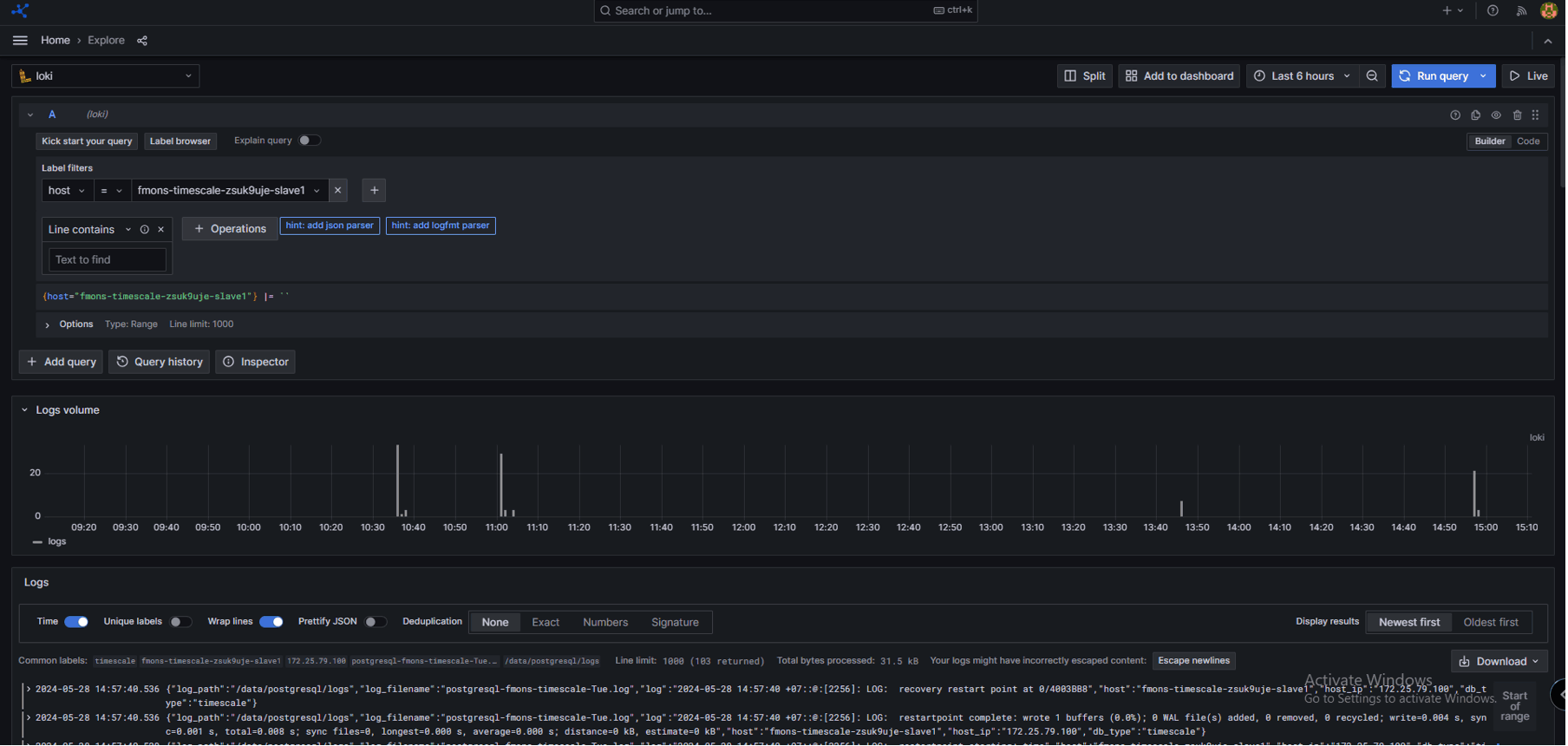Open the Query history button
This screenshot has height=746, width=1568.
pos(160,363)
